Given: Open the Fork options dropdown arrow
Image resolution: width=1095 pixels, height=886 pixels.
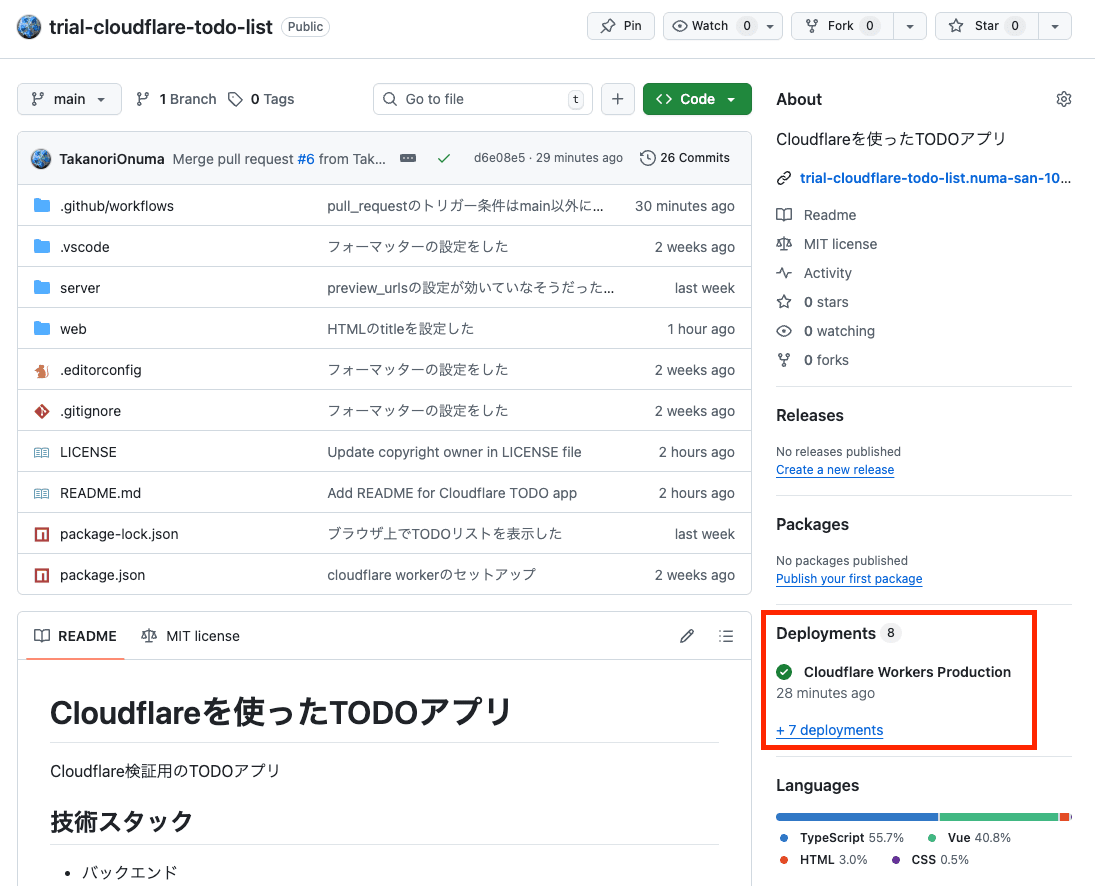Looking at the screenshot, I should click(910, 26).
